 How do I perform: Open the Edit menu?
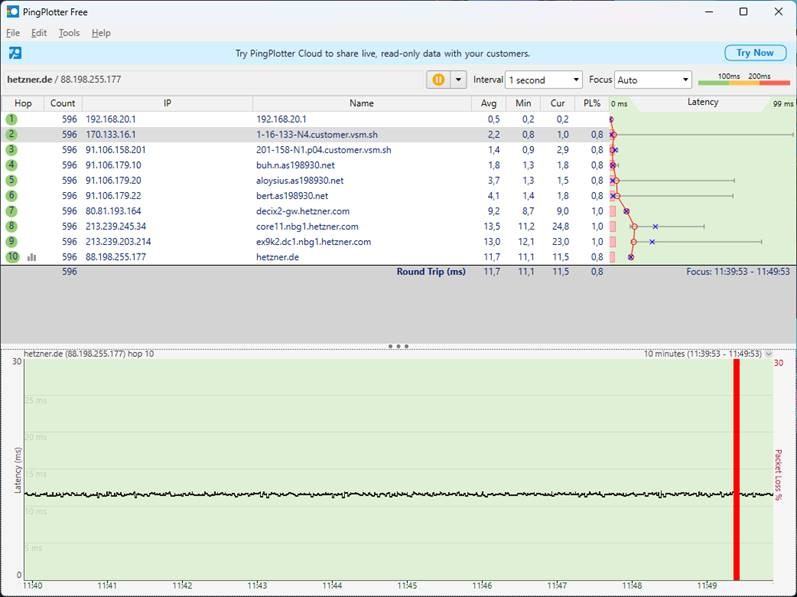tap(39, 33)
